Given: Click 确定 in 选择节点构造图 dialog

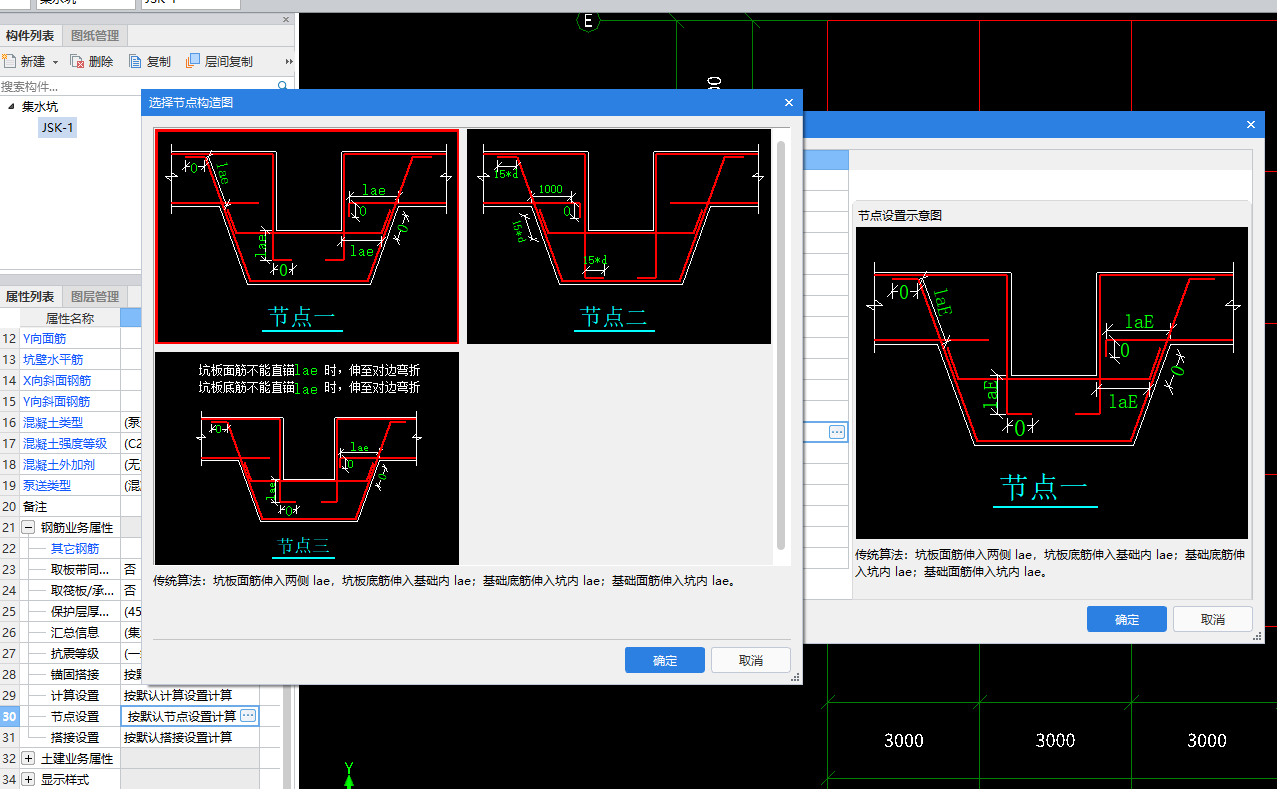Looking at the screenshot, I should [x=665, y=660].
